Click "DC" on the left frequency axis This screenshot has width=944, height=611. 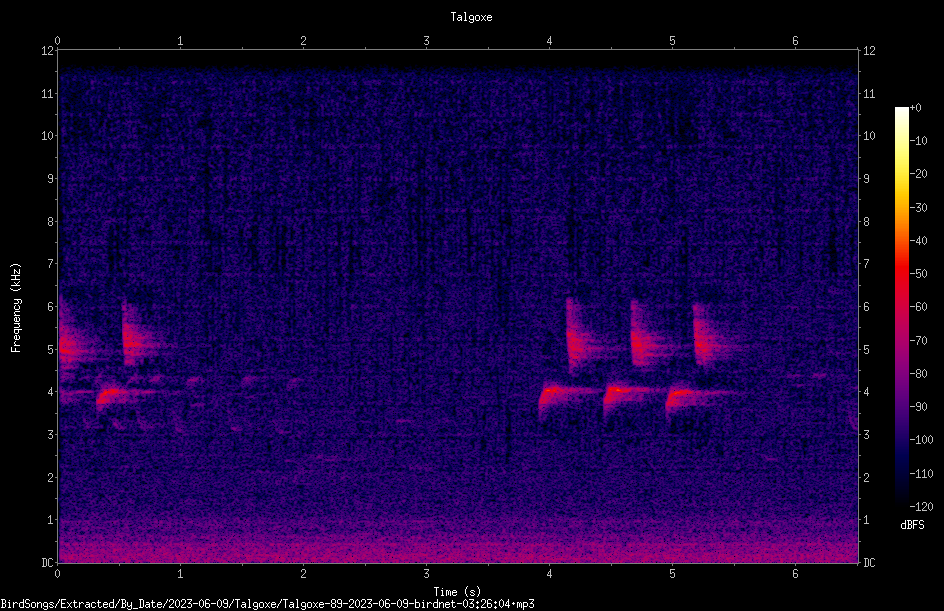(x=47, y=563)
